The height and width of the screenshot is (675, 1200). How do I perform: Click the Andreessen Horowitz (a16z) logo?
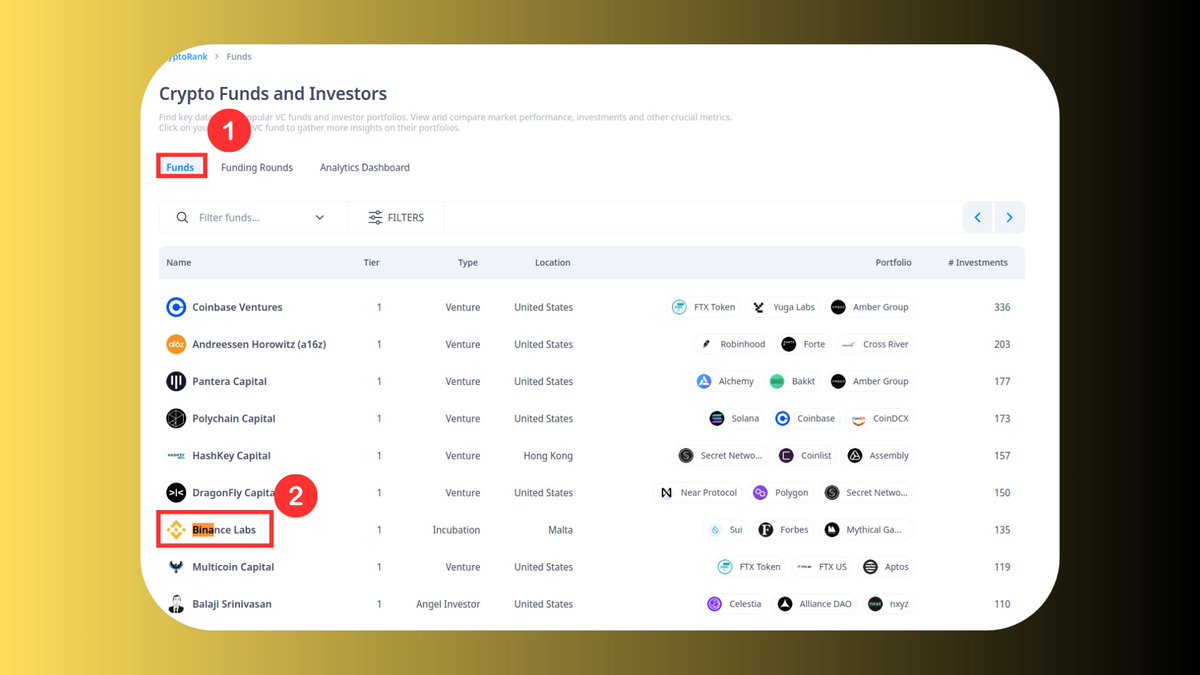click(x=175, y=344)
